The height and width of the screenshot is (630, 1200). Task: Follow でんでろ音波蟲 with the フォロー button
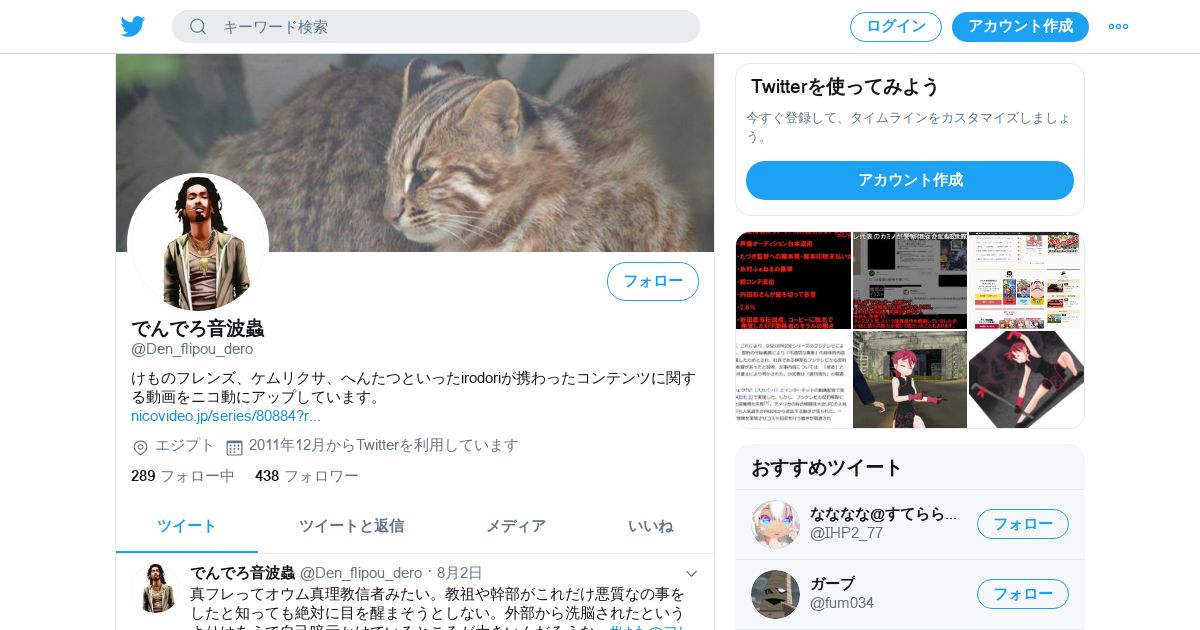pos(653,281)
